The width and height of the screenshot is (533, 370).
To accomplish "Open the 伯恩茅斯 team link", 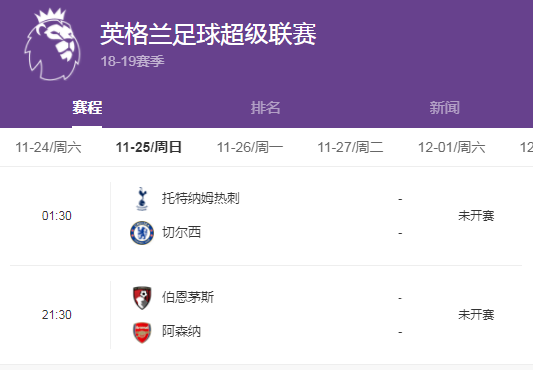I will tap(188, 297).
